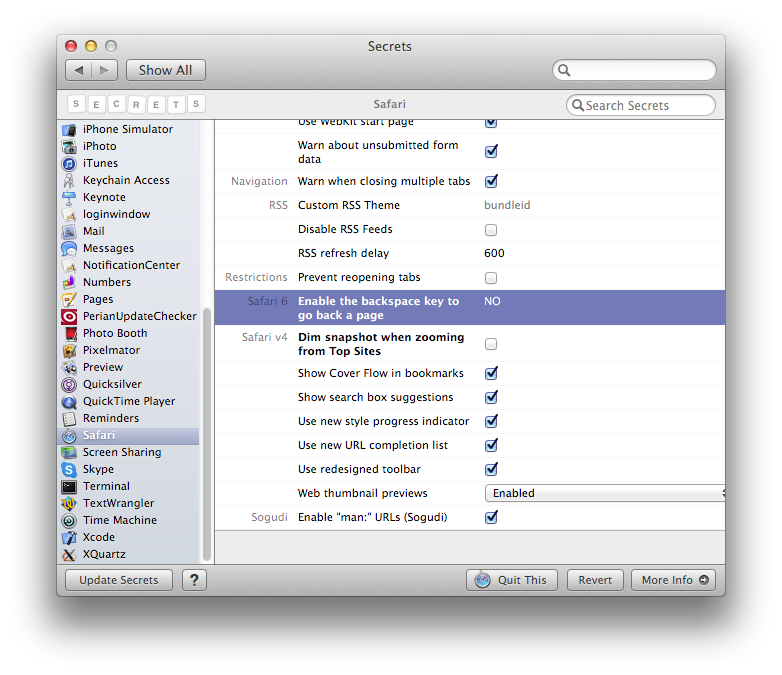The image size is (782, 675).
Task: Focus the toolbar search field
Action: tap(634, 70)
